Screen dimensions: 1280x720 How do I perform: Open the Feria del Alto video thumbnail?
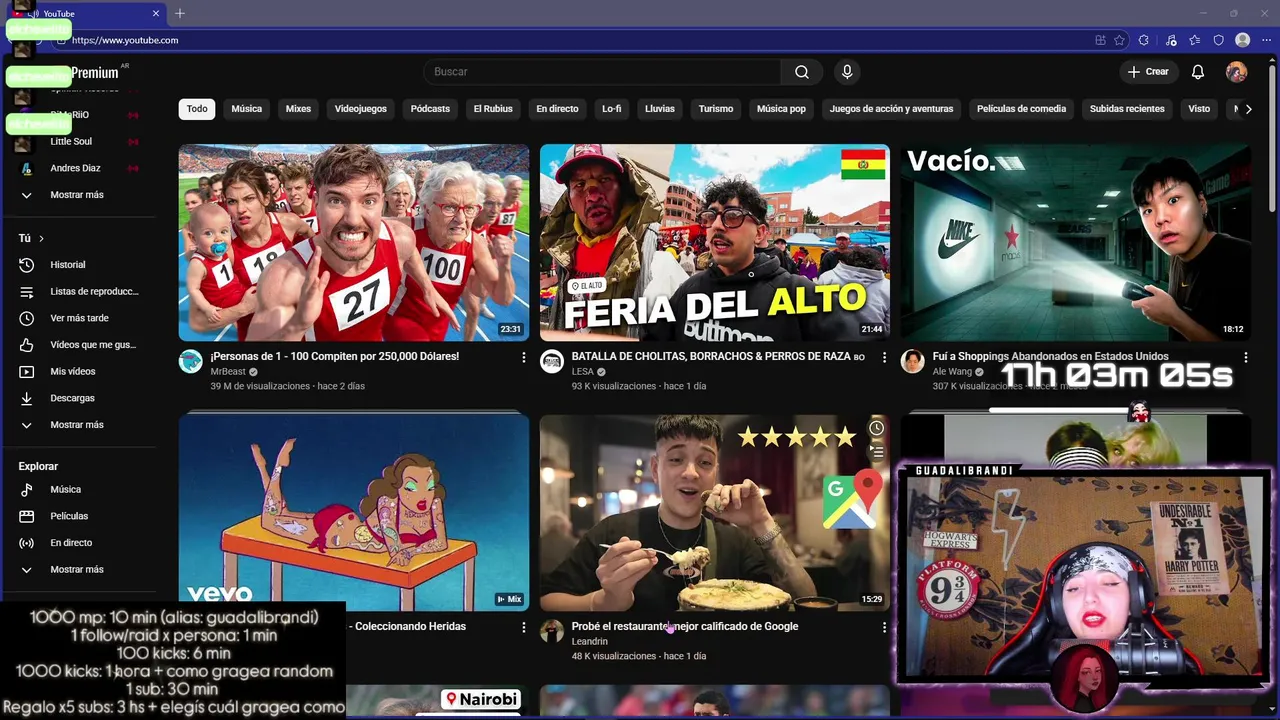pos(715,243)
